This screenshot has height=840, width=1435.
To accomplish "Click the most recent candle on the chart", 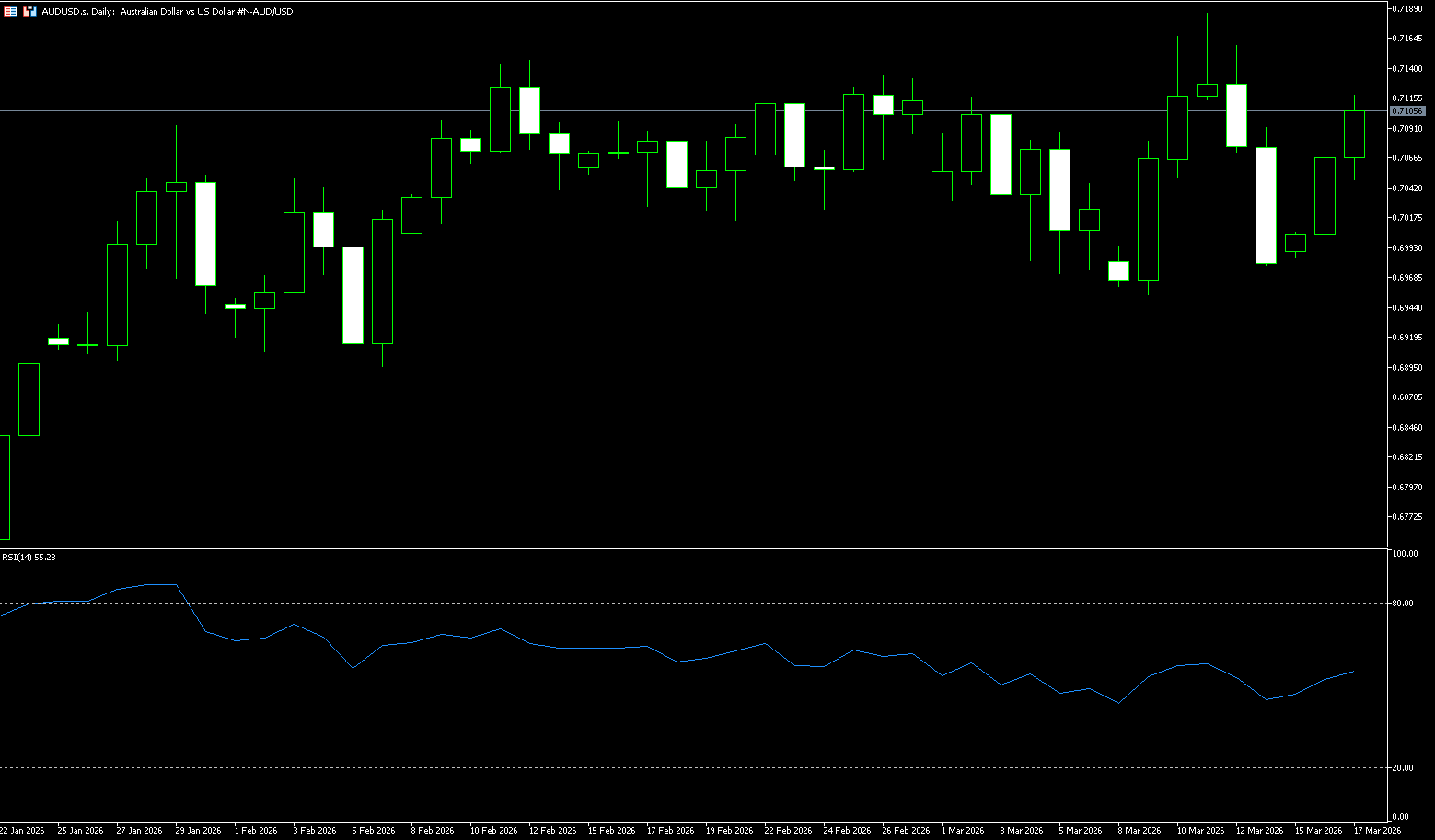I will (x=1354, y=134).
